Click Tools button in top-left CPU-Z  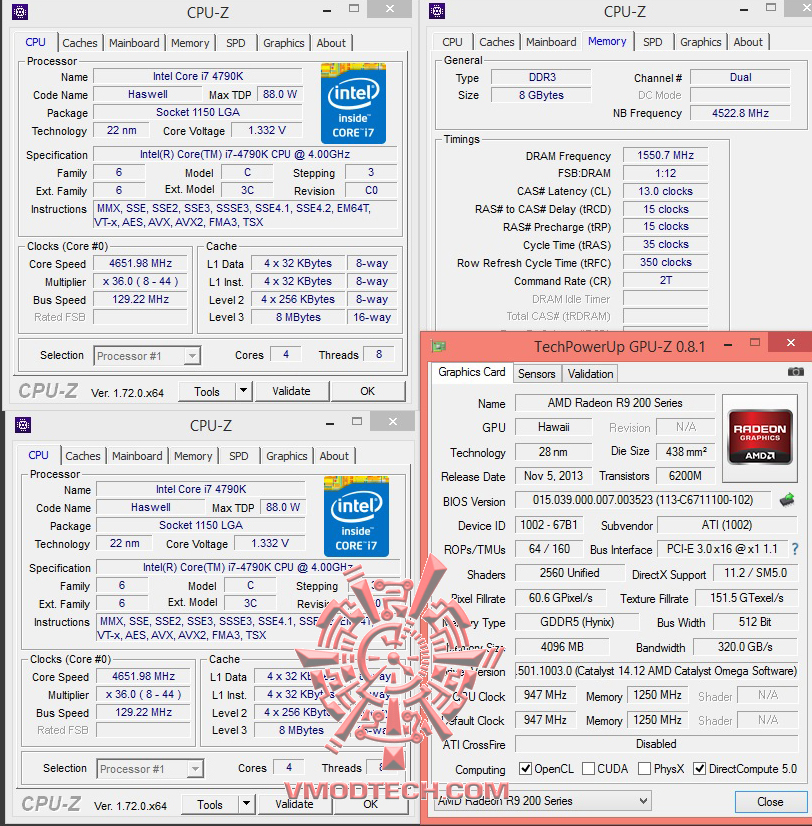(207, 391)
